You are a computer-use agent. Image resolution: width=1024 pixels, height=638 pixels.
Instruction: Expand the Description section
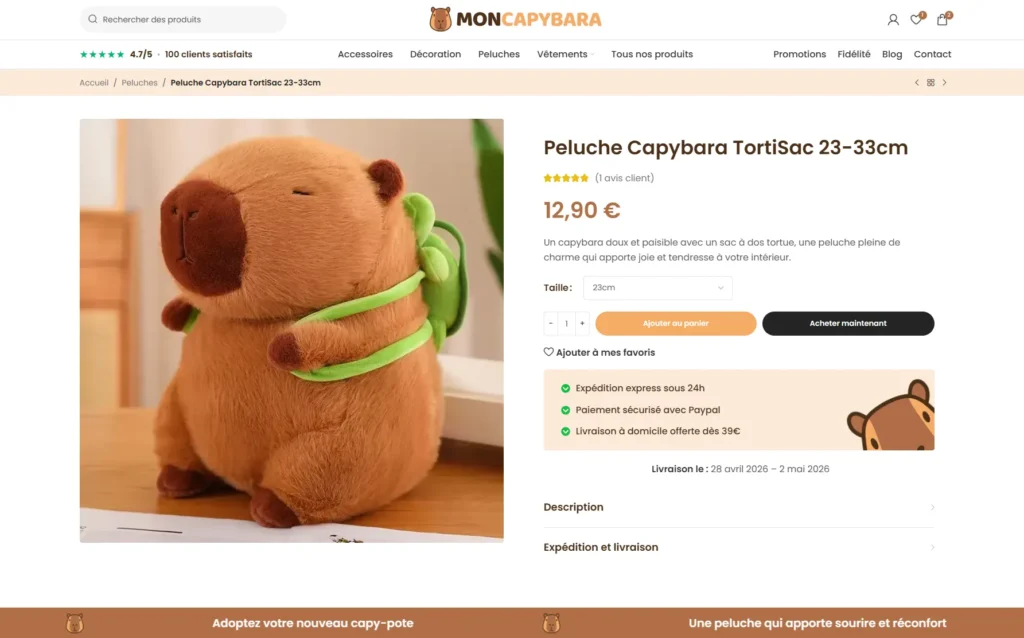pos(739,507)
